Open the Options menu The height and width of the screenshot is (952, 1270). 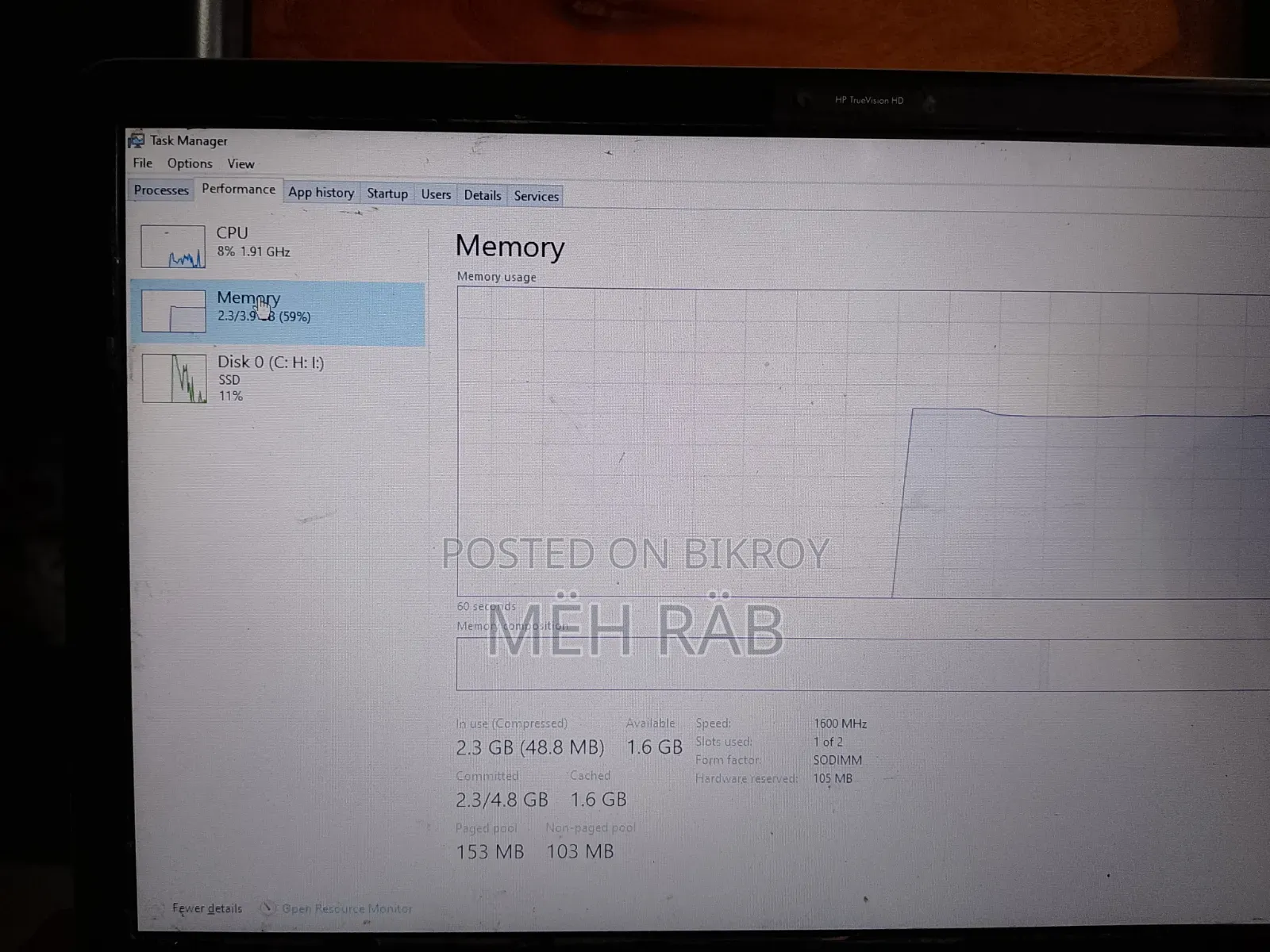click(190, 163)
